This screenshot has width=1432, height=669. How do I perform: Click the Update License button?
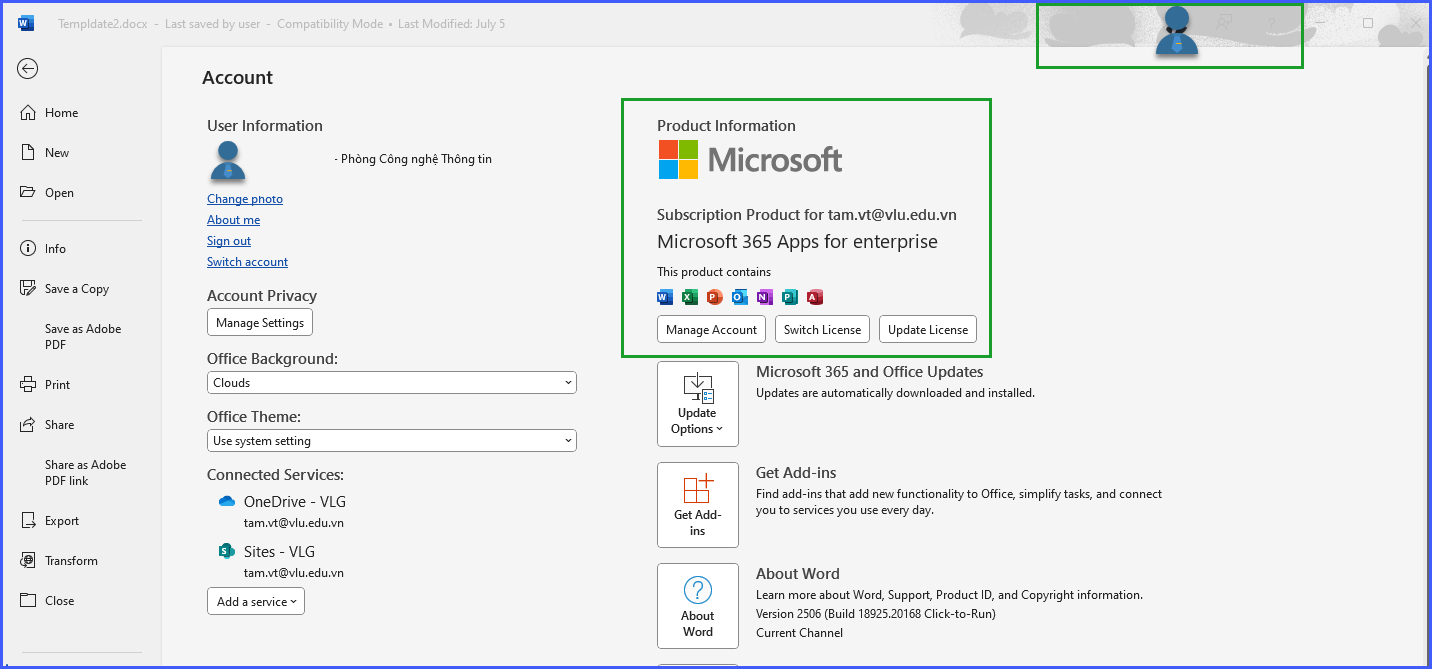click(x=928, y=330)
